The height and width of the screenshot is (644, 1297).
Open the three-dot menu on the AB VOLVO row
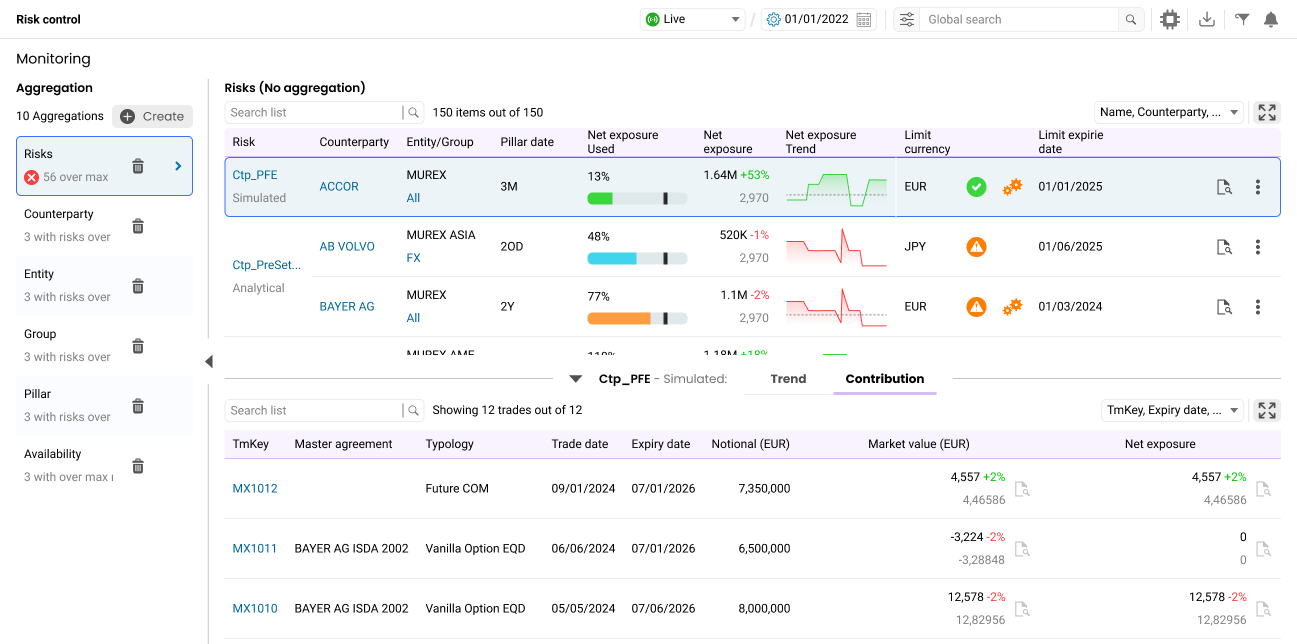[x=1258, y=247]
